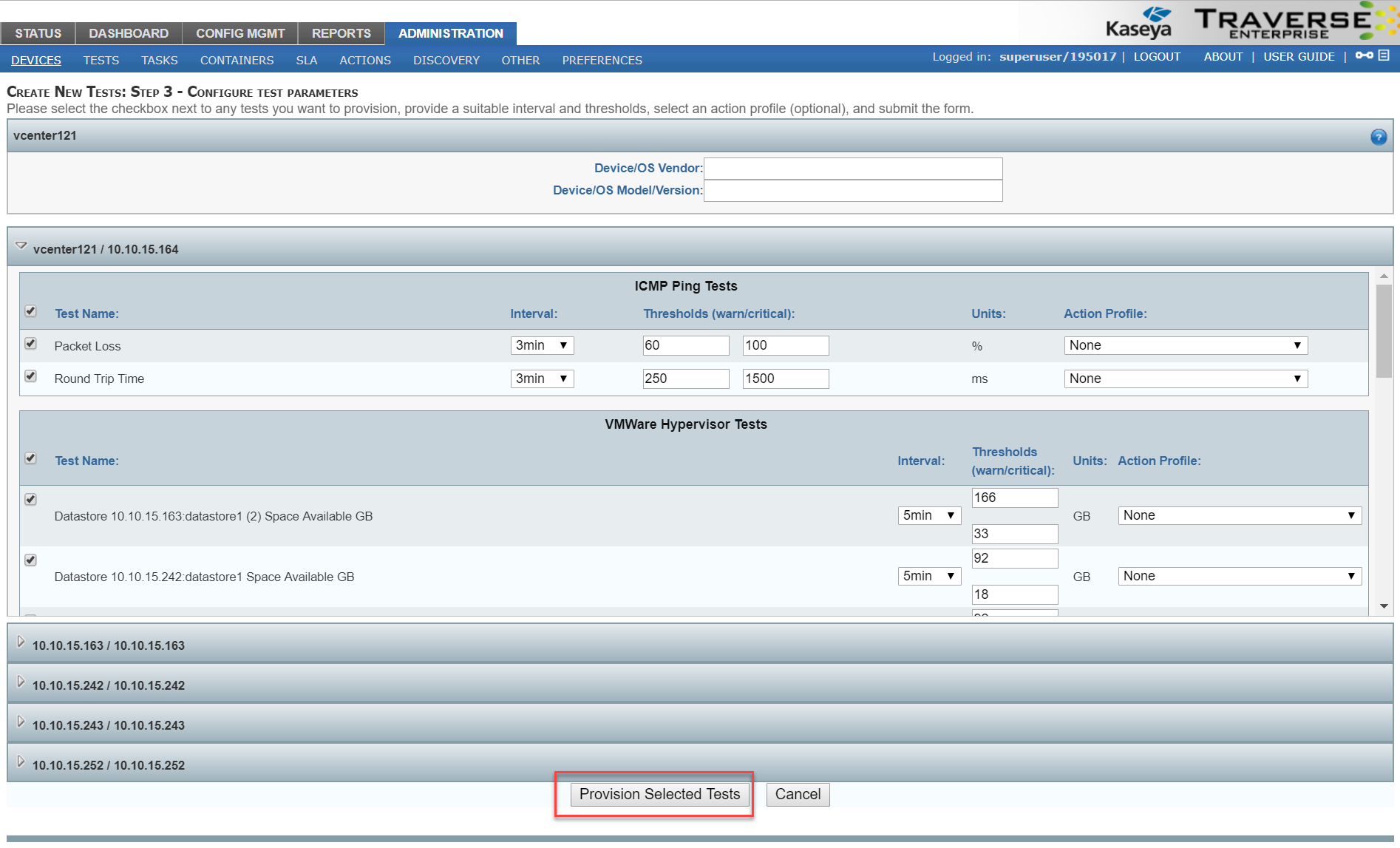The height and width of the screenshot is (848, 1400).
Task: Click Packet Loss warning threshold field 60
Action: point(686,345)
